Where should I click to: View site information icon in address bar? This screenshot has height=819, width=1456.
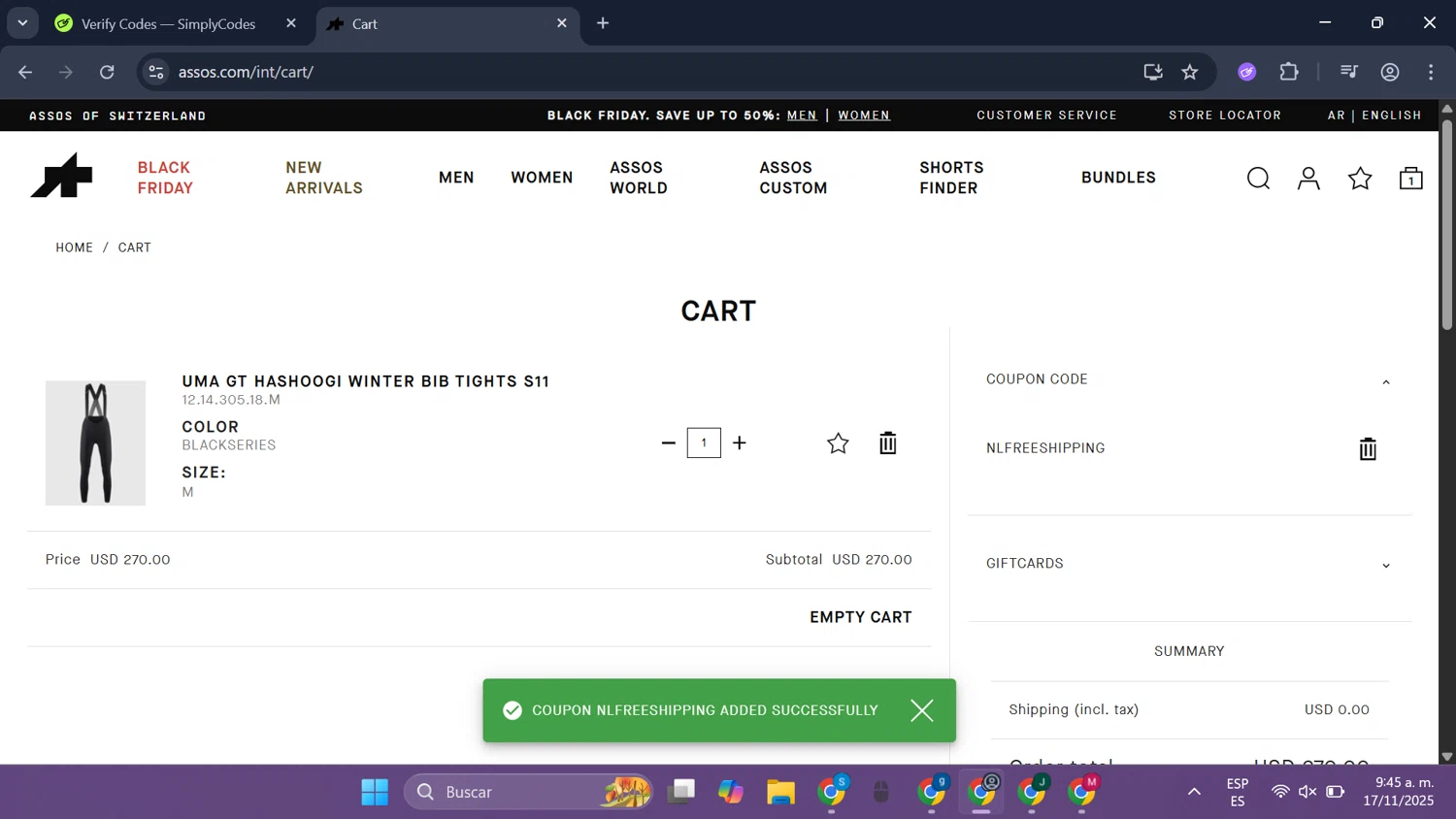coord(155,72)
